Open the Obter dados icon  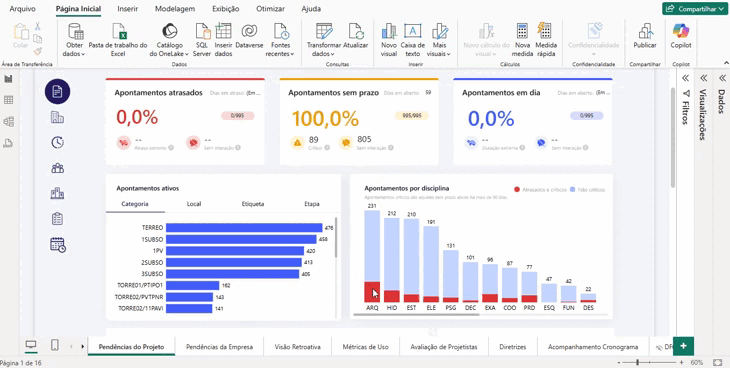point(75,31)
